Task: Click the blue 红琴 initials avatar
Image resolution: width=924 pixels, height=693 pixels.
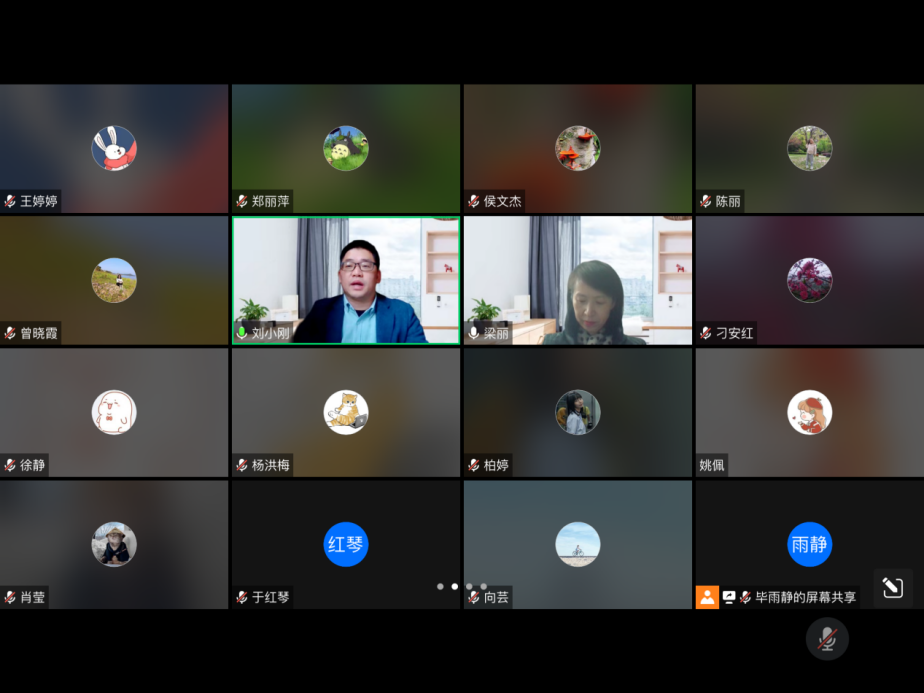Action: [x=346, y=544]
